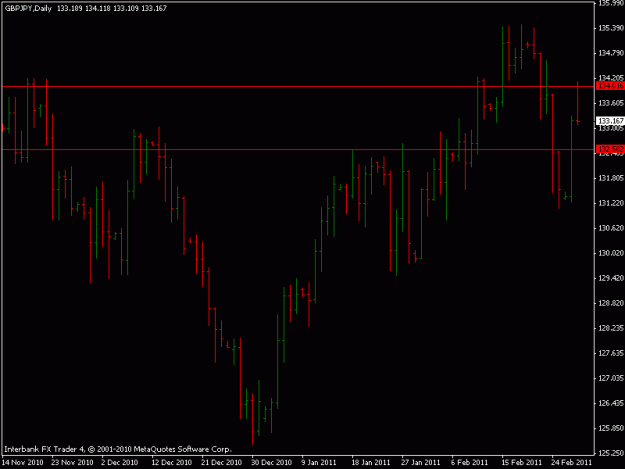Click the price scale value 126.435
This screenshot has width=625, height=469.
tap(611, 403)
